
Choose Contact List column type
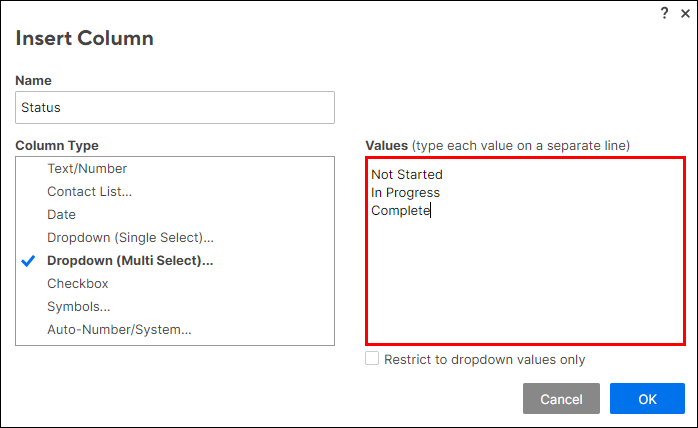pos(89,192)
